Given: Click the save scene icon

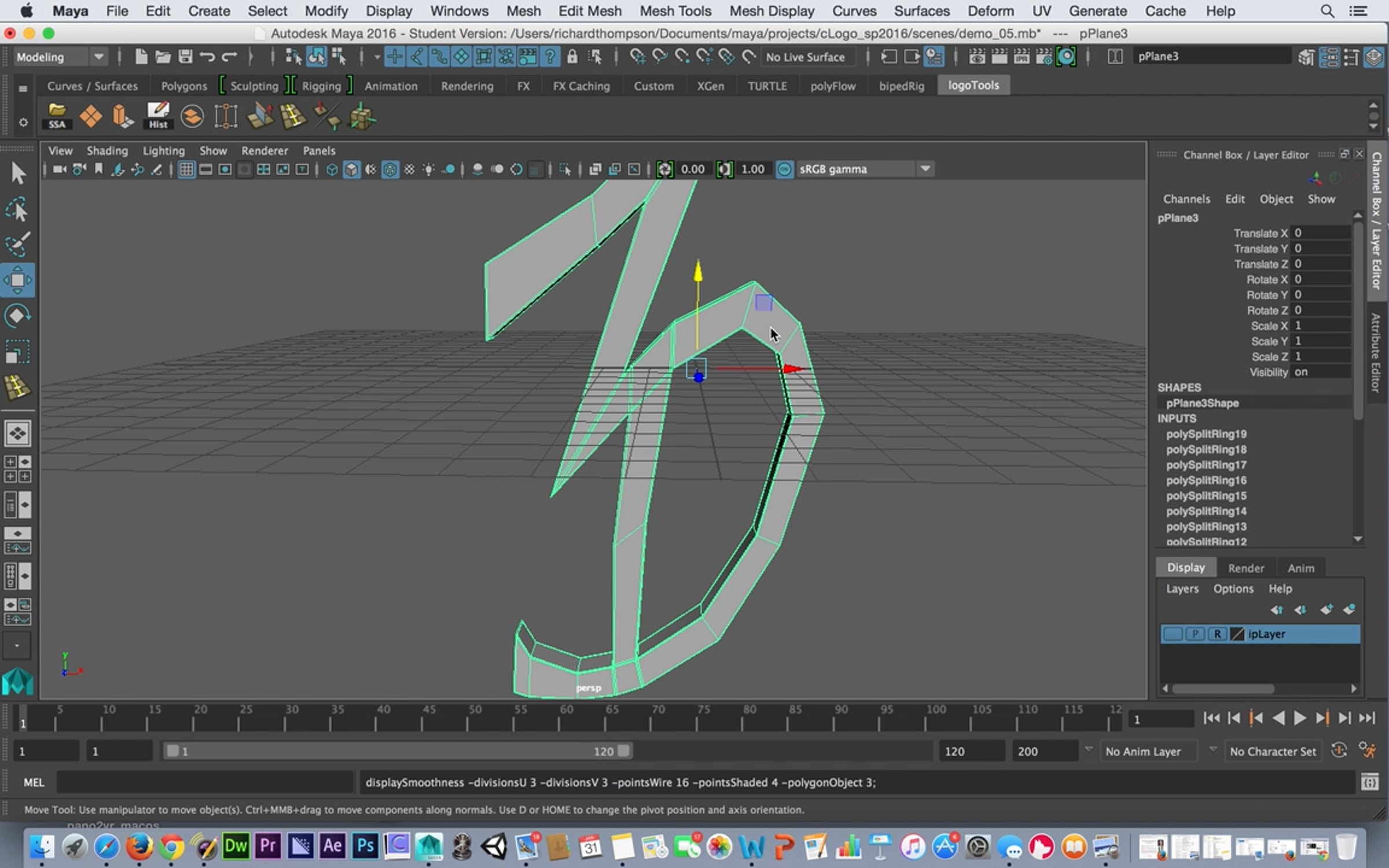Looking at the screenshot, I should (x=185, y=57).
